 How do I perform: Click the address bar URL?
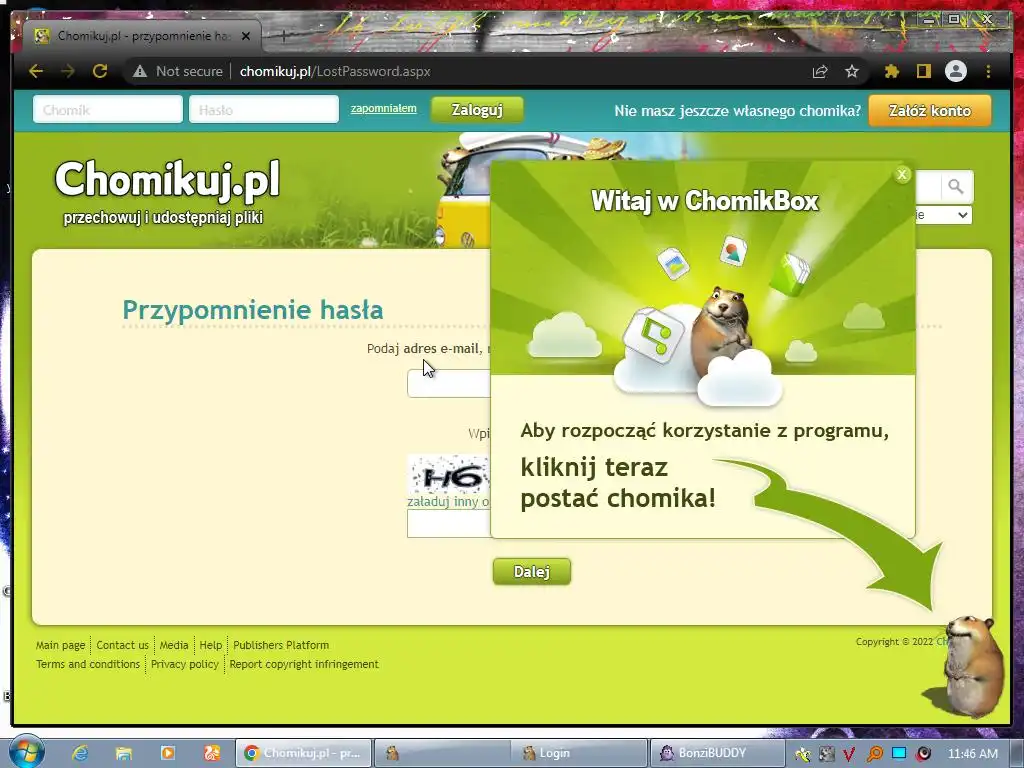[335, 71]
